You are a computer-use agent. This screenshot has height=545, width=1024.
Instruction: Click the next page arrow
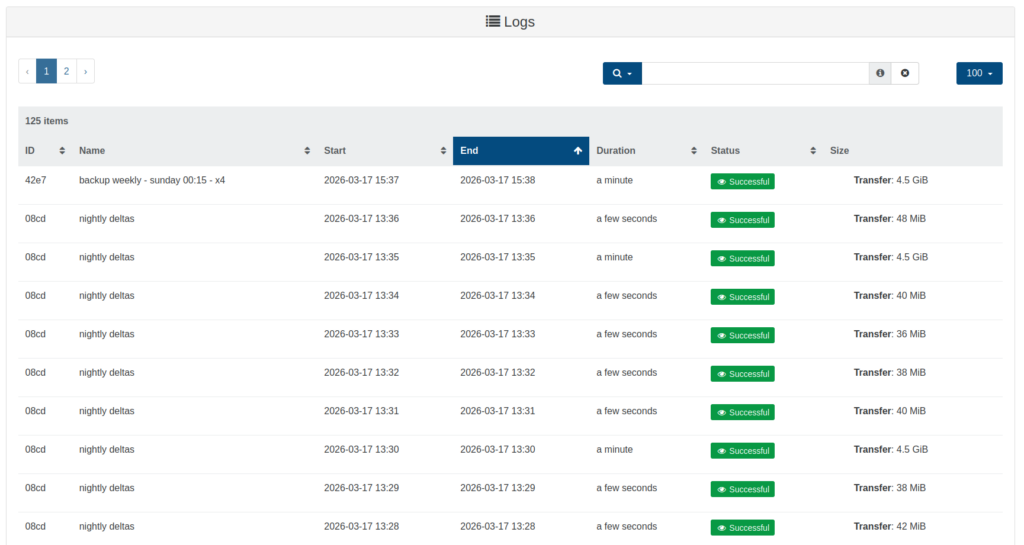tap(86, 71)
